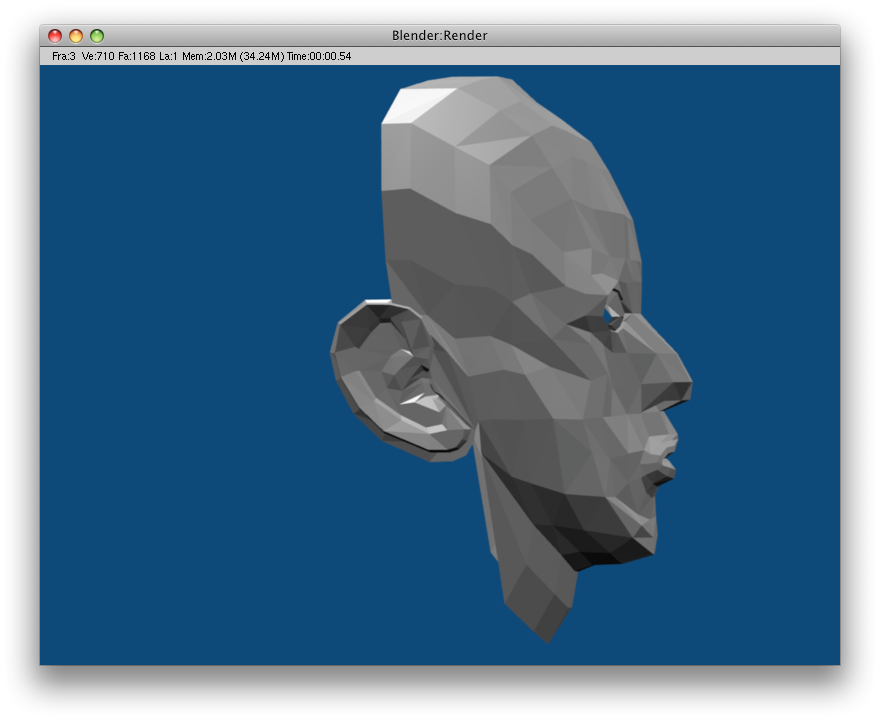The width and height of the screenshot is (880, 720).
Task: Click the Blender:Render window title
Action: pyautogui.click(x=439, y=36)
